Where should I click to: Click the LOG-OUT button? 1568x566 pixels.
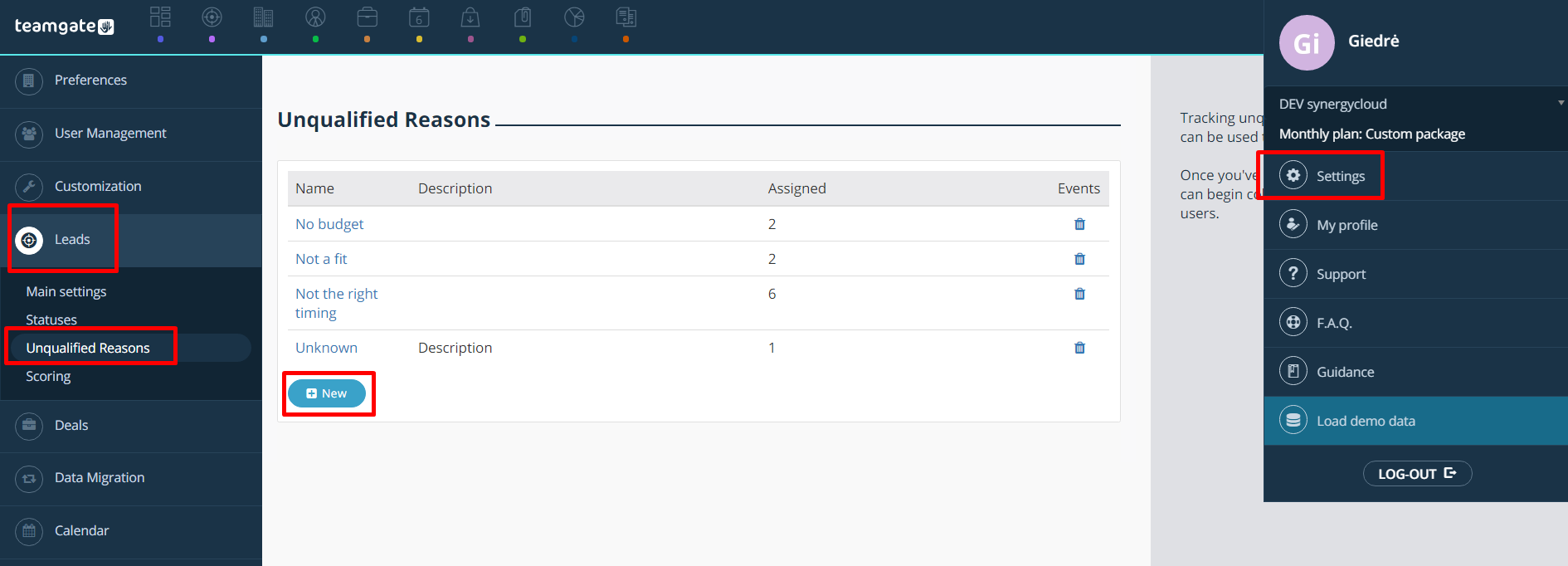tap(1417, 474)
